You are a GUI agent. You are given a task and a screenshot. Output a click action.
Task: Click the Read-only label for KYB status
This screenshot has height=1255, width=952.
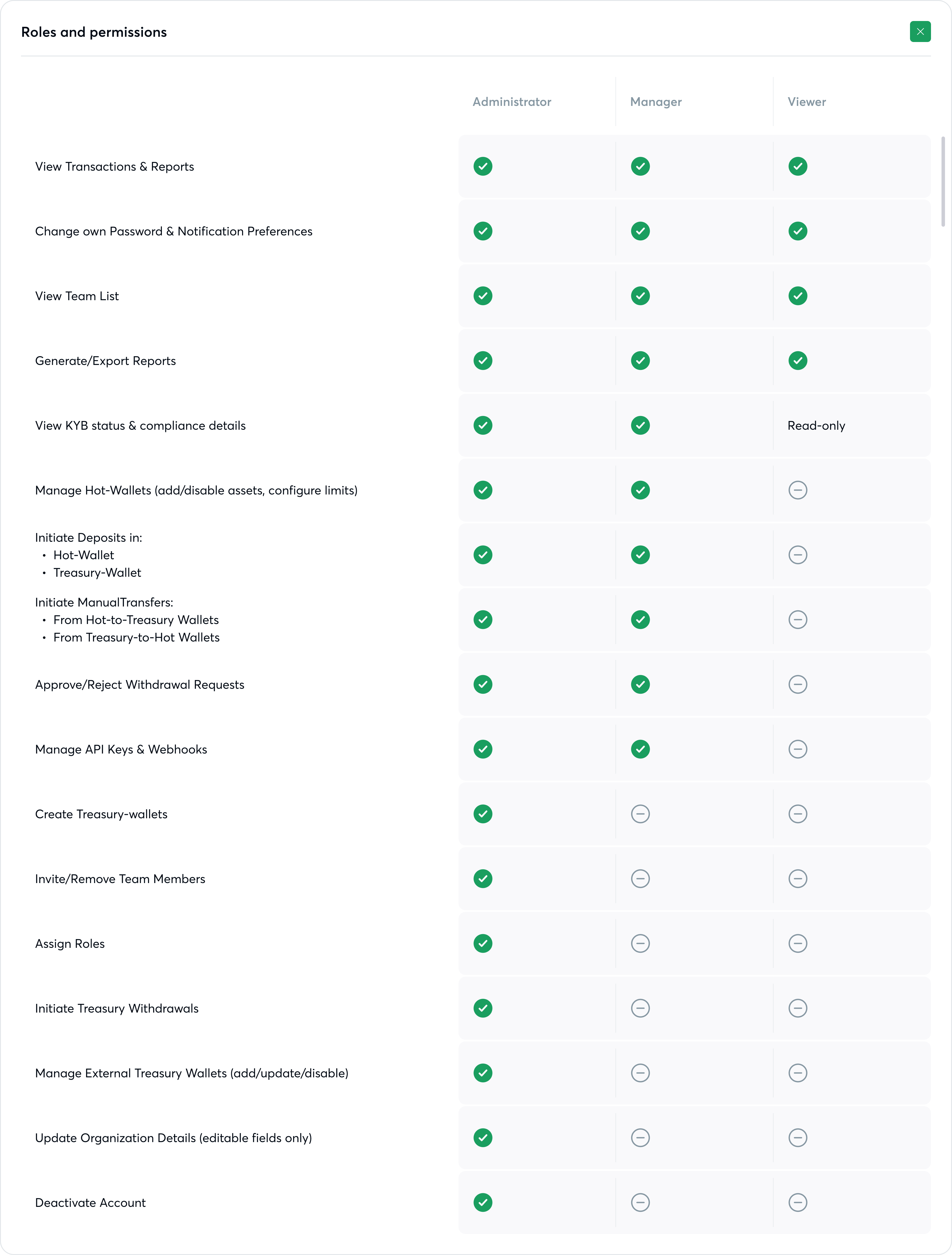tap(816, 426)
